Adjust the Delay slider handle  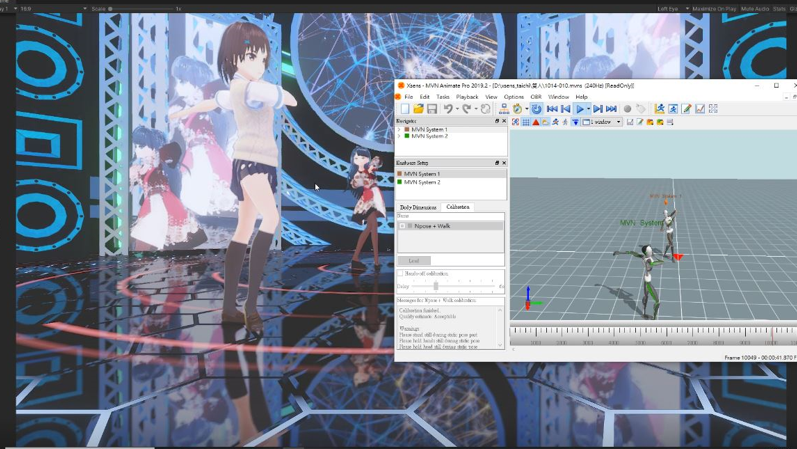pyautogui.click(x=436, y=286)
